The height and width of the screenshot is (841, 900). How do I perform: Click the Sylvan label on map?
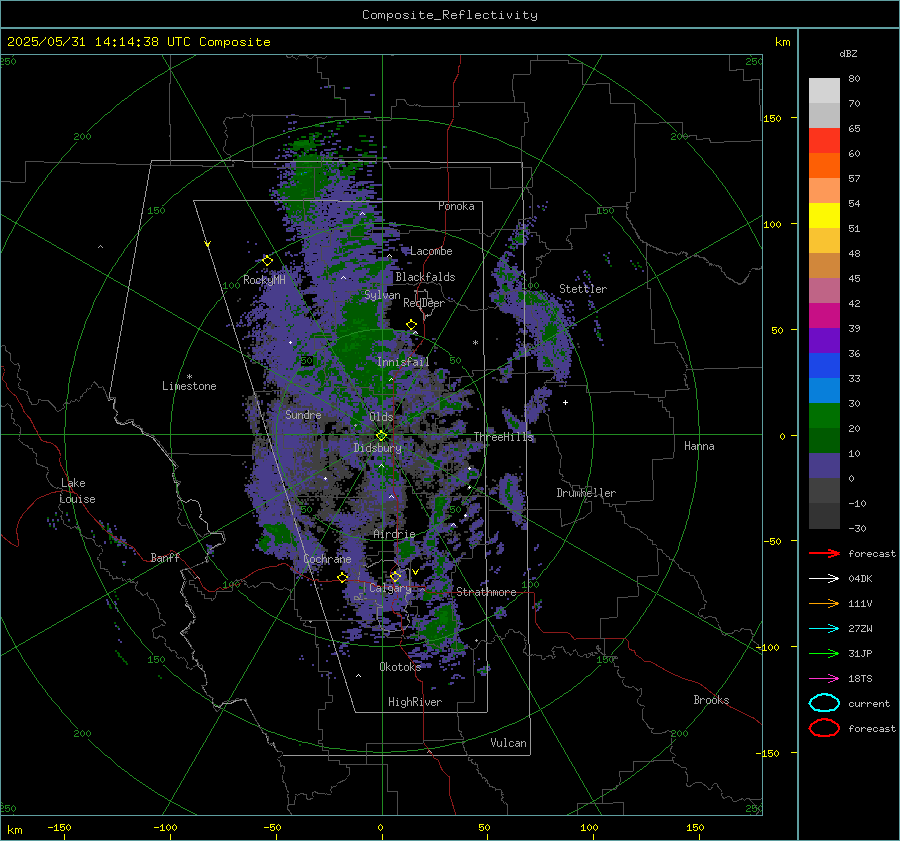pyautogui.click(x=382, y=295)
